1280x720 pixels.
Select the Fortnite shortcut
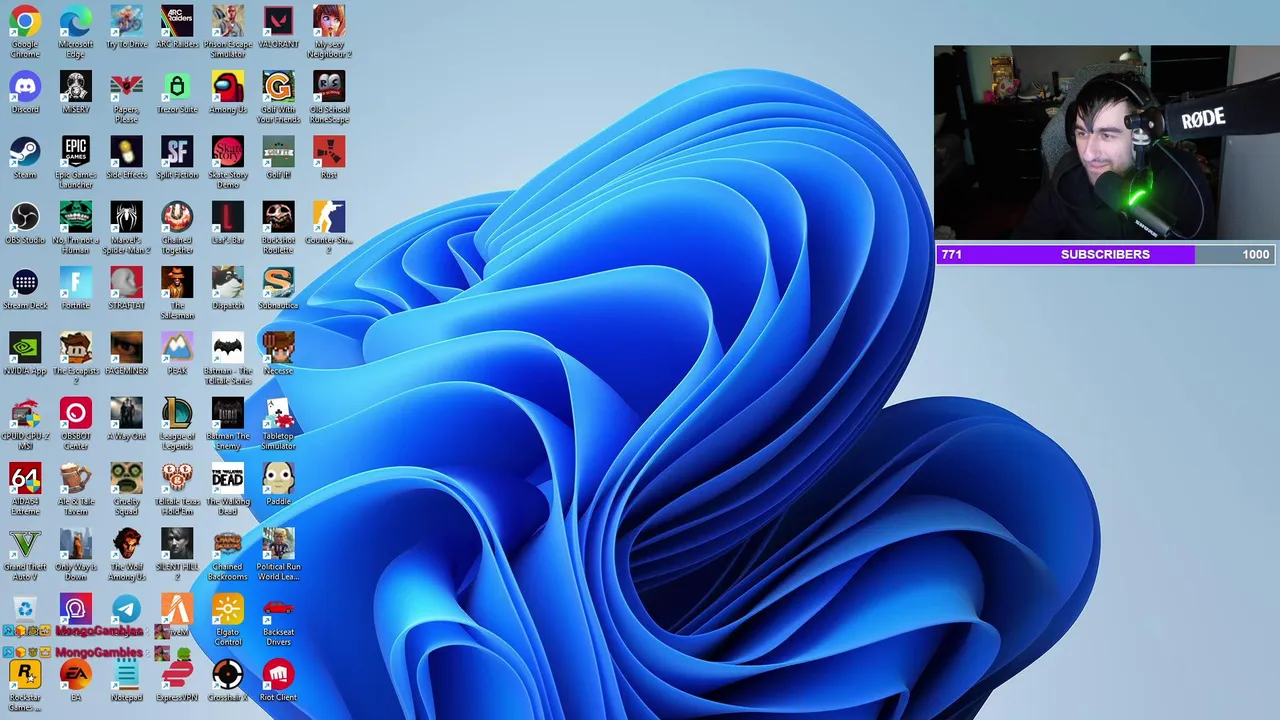76,283
